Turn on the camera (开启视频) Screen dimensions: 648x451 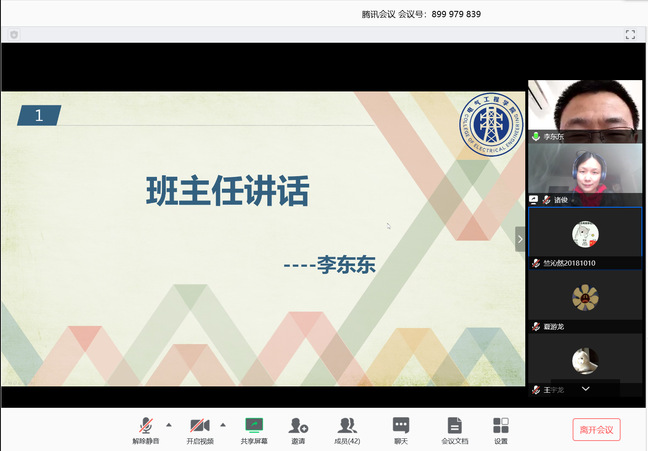200,427
